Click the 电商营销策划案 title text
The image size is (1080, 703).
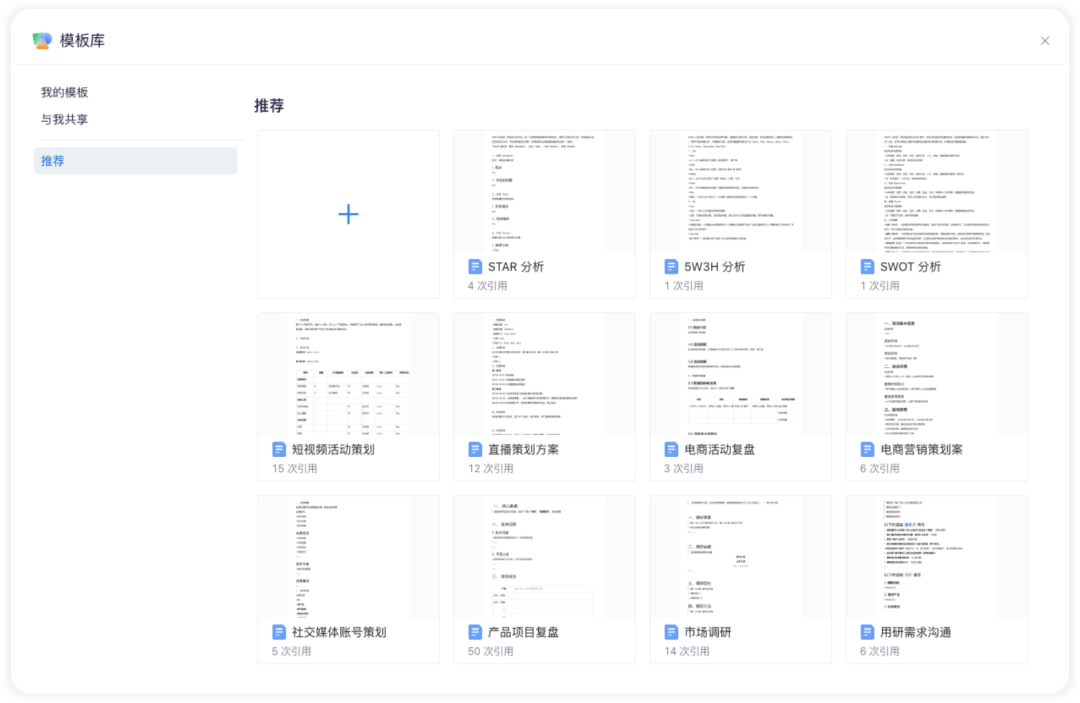coord(921,449)
